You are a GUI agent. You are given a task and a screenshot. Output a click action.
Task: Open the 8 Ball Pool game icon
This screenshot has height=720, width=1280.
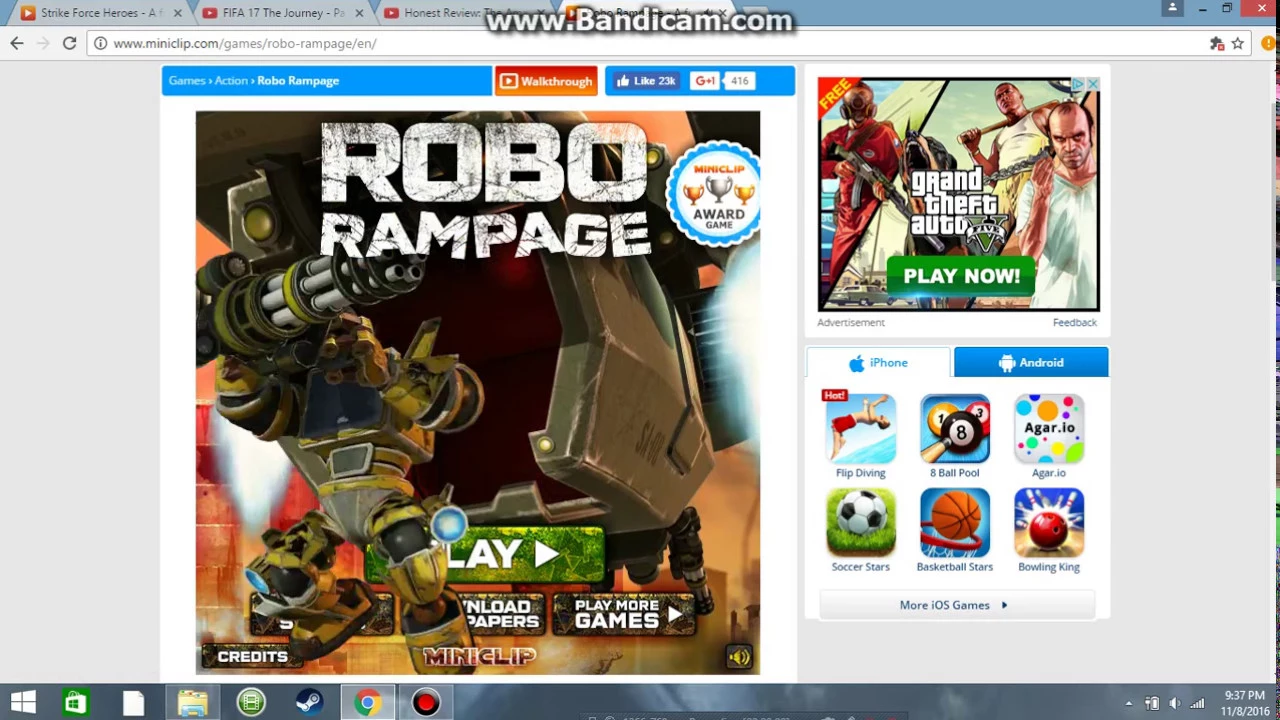click(955, 429)
